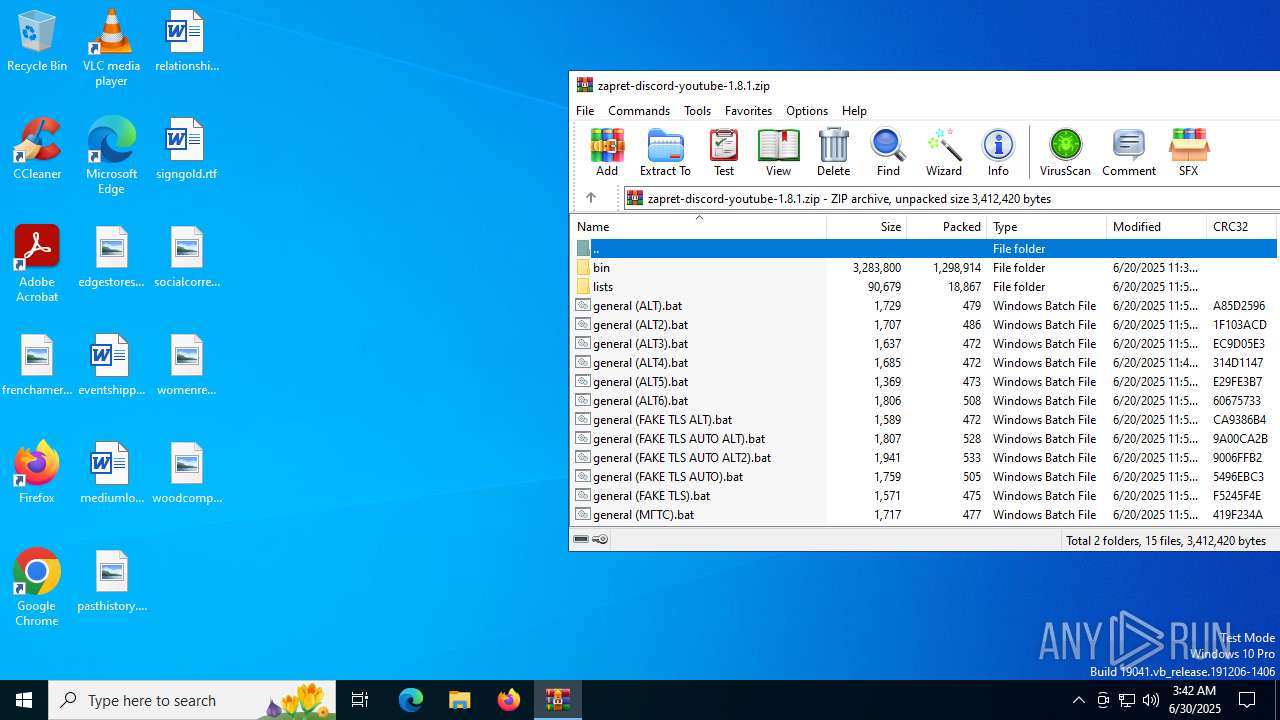
Task: Select the lists folder row
Action: (x=924, y=287)
